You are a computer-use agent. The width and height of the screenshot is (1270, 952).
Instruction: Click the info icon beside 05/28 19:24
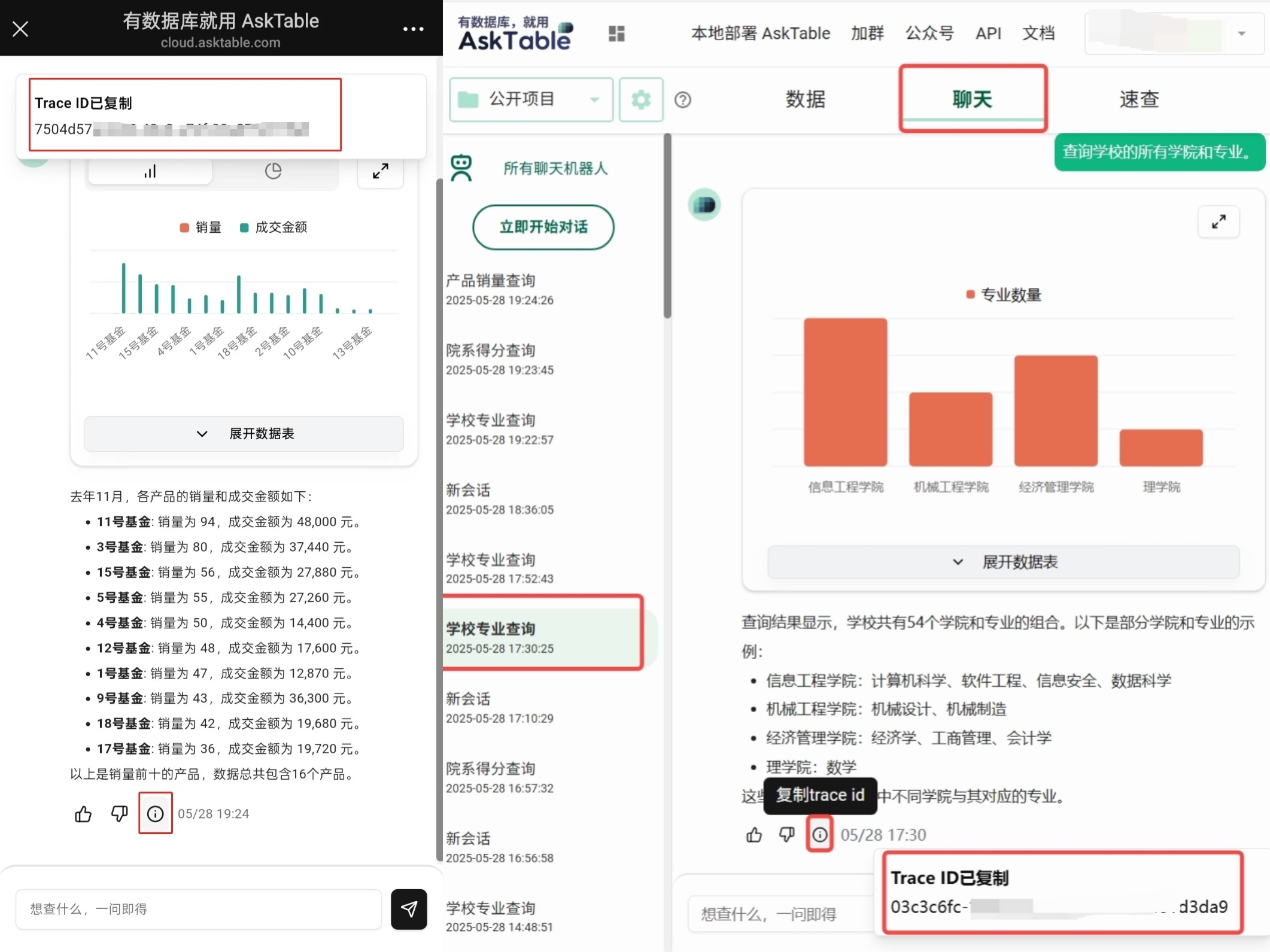[155, 814]
